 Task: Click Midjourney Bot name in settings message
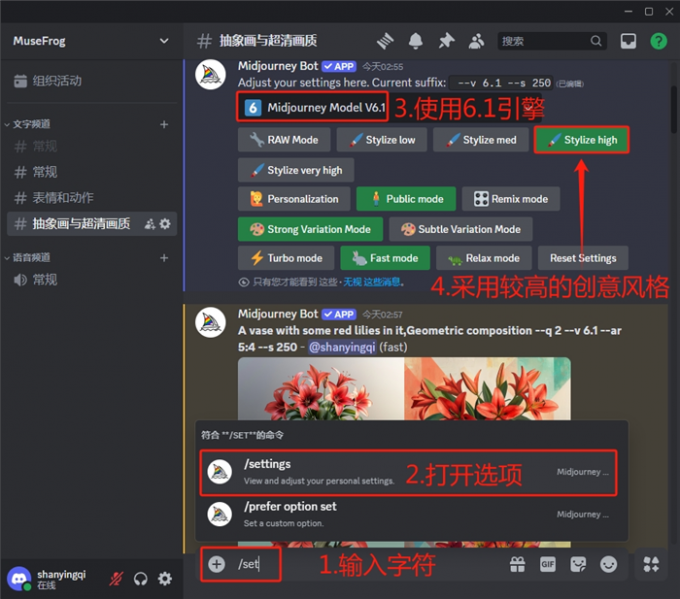coord(278,66)
